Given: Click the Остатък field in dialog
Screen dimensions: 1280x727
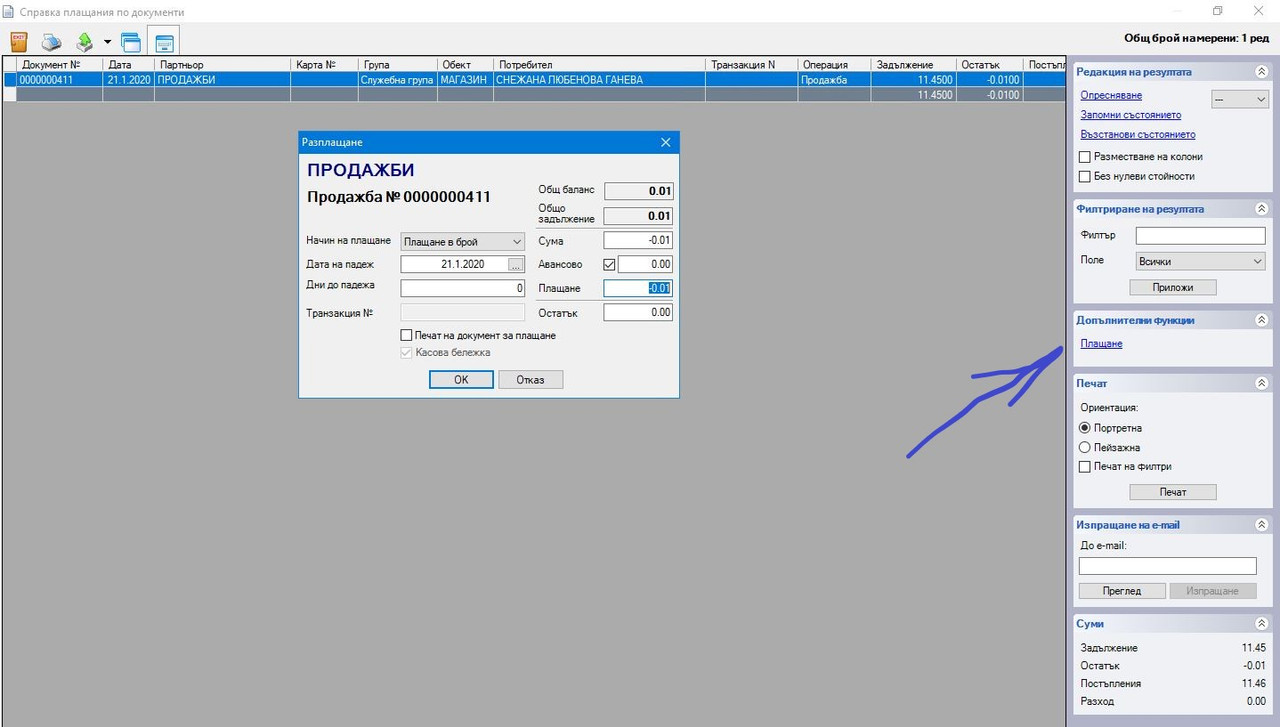Looking at the screenshot, I should tap(638, 313).
